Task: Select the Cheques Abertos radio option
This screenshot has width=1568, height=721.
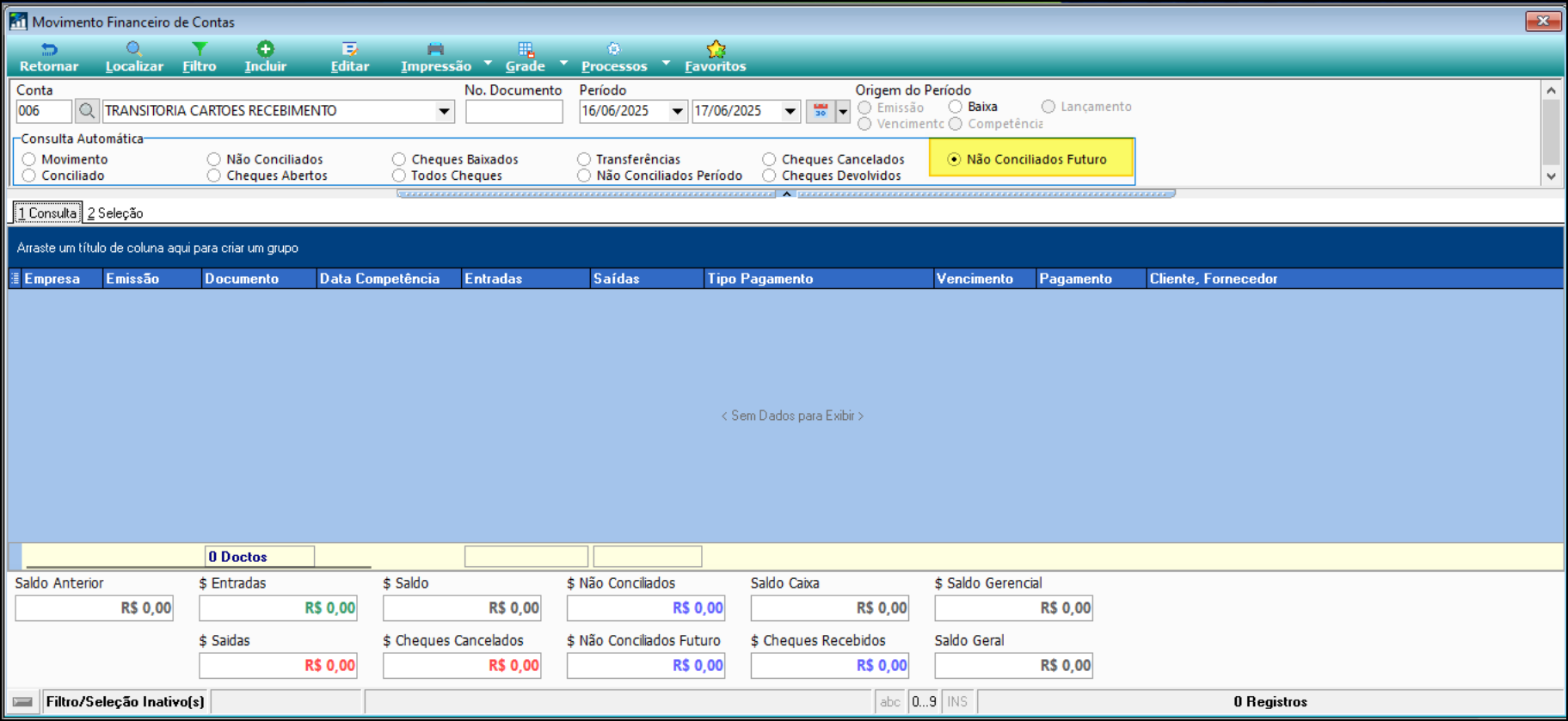Action: (x=214, y=176)
